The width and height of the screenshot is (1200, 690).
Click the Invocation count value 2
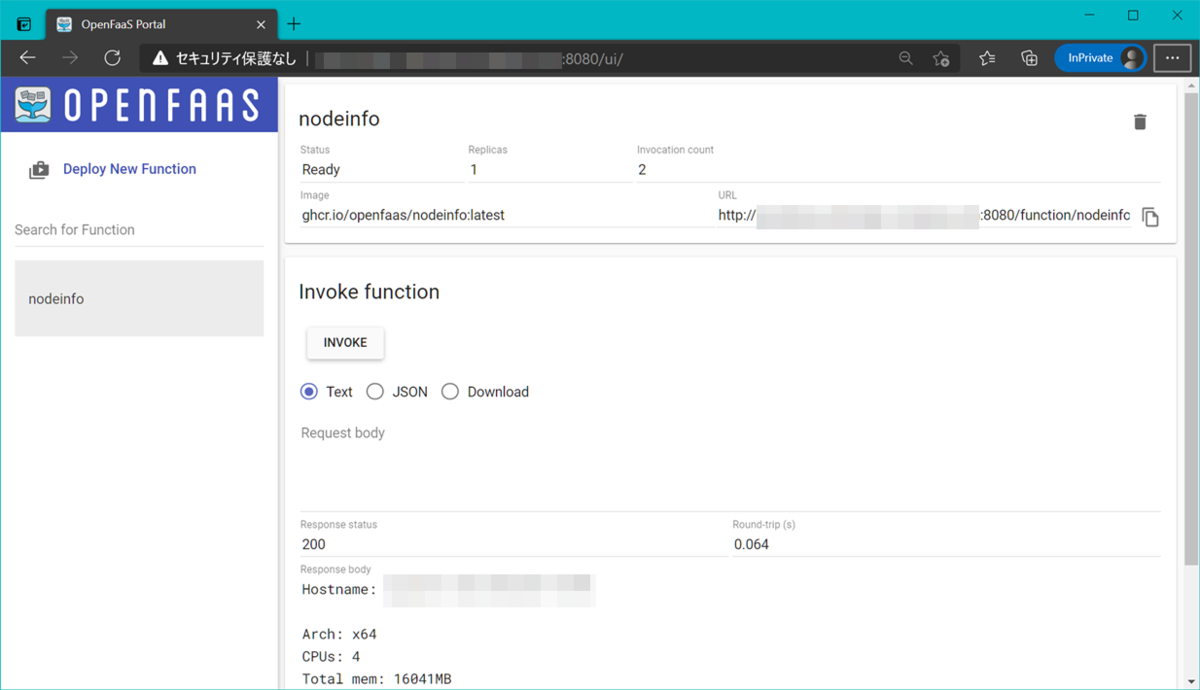pyautogui.click(x=642, y=170)
